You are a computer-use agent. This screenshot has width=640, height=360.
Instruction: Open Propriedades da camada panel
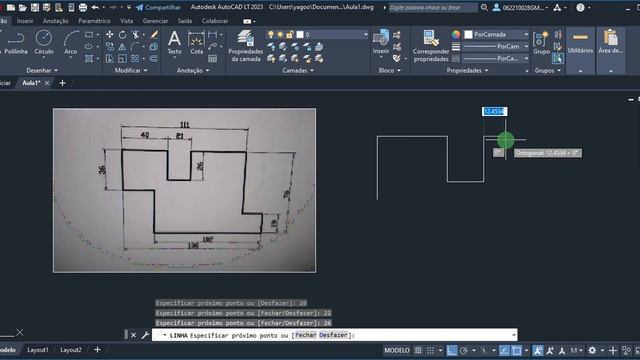pyautogui.click(x=245, y=46)
